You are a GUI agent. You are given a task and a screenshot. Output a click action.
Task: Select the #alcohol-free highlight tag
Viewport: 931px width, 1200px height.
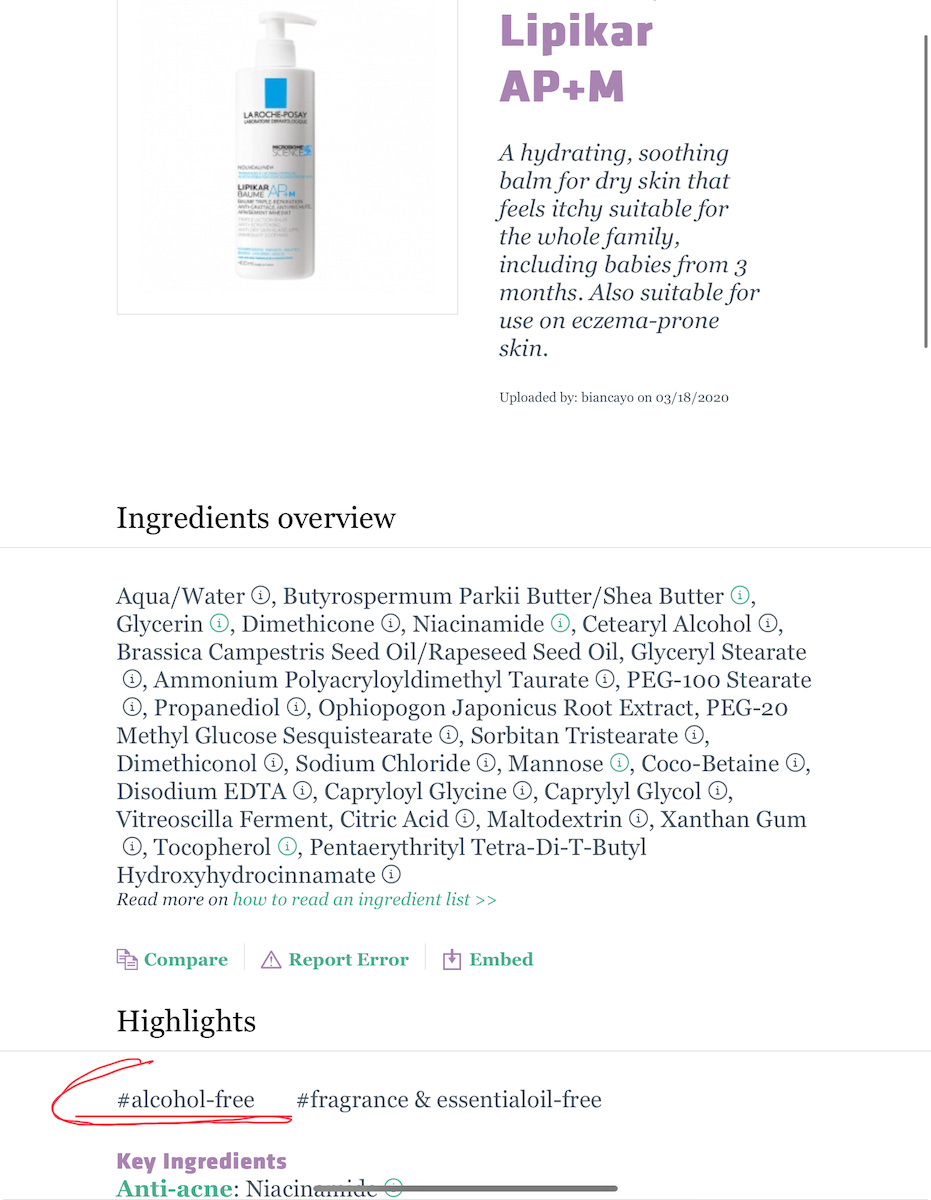click(186, 1101)
